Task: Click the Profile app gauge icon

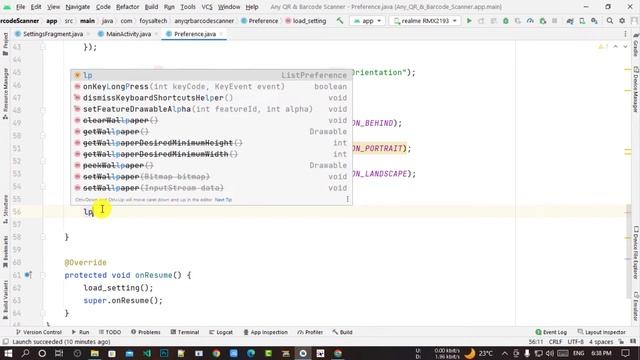Action: coord(530,20)
